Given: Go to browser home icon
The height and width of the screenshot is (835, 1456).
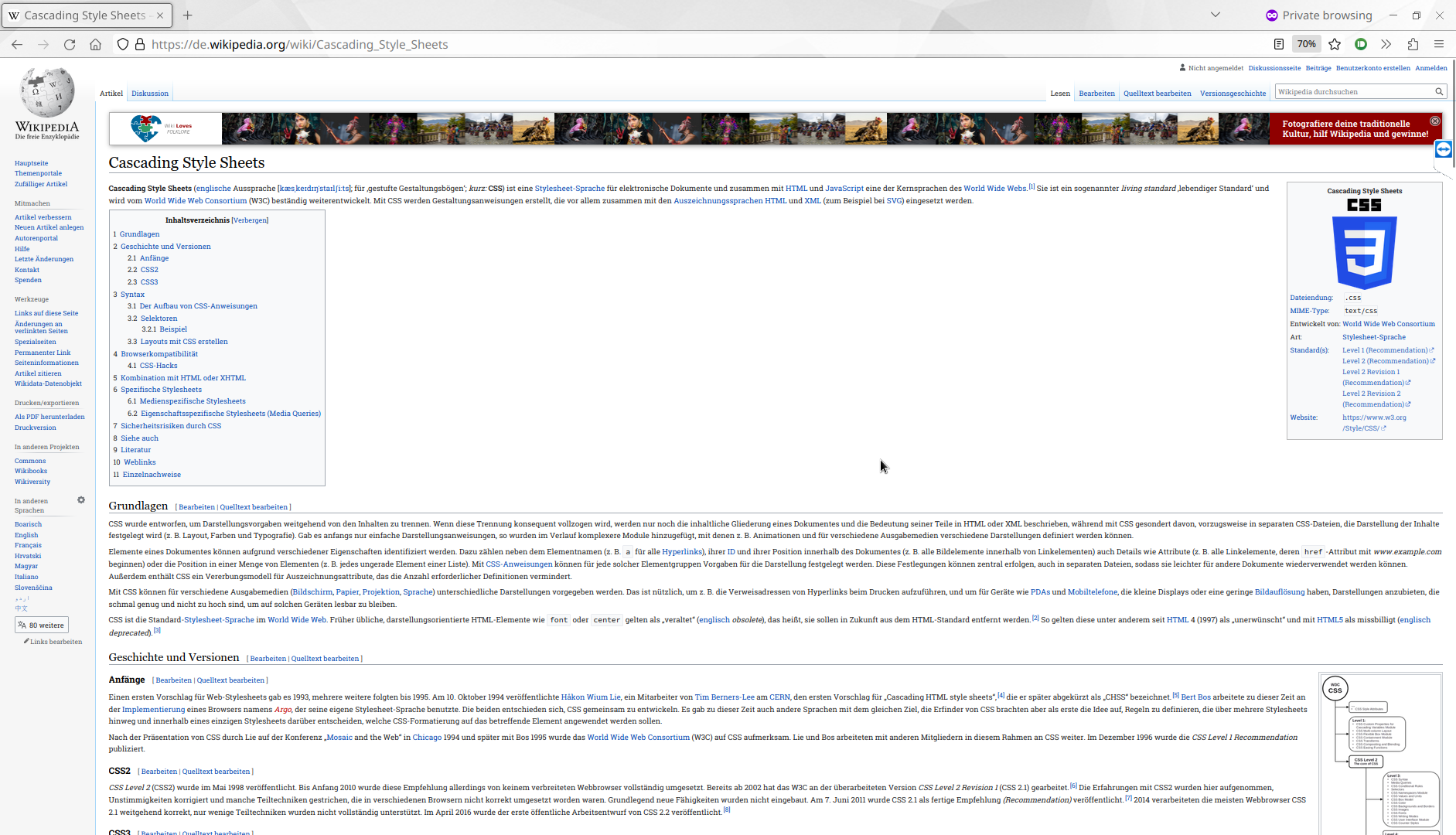Looking at the screenshot, I should [x=95, y=44].
